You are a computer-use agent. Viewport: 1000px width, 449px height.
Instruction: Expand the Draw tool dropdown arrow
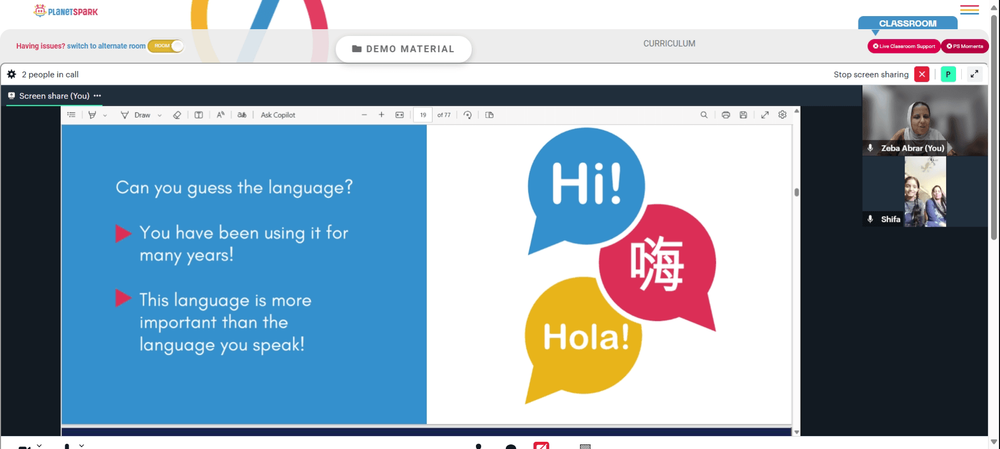tap(159, 115)
